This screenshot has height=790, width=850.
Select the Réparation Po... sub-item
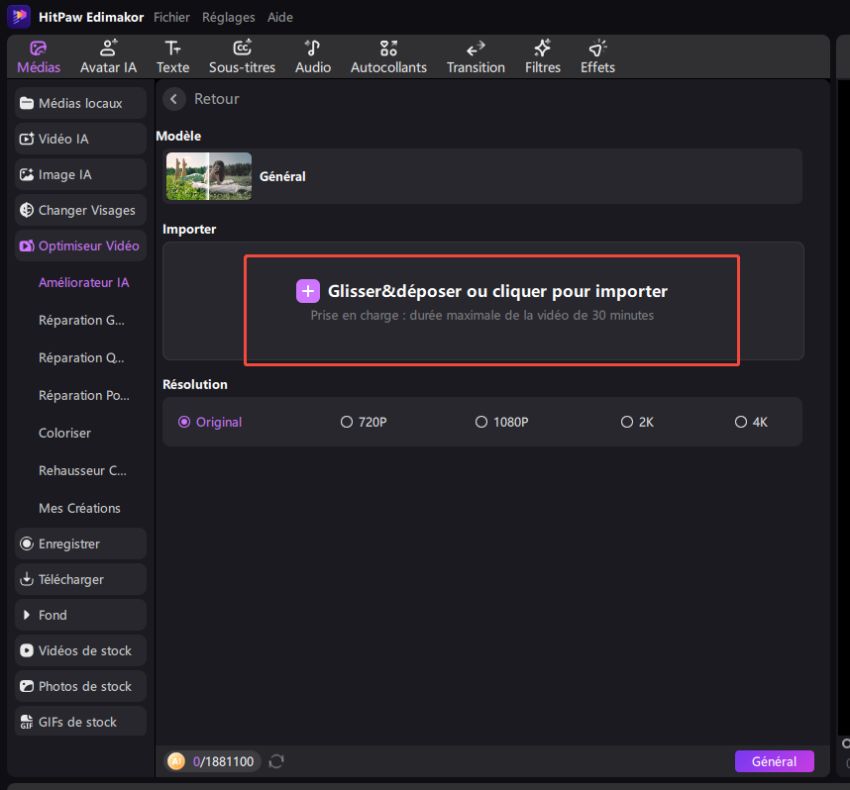83,395
